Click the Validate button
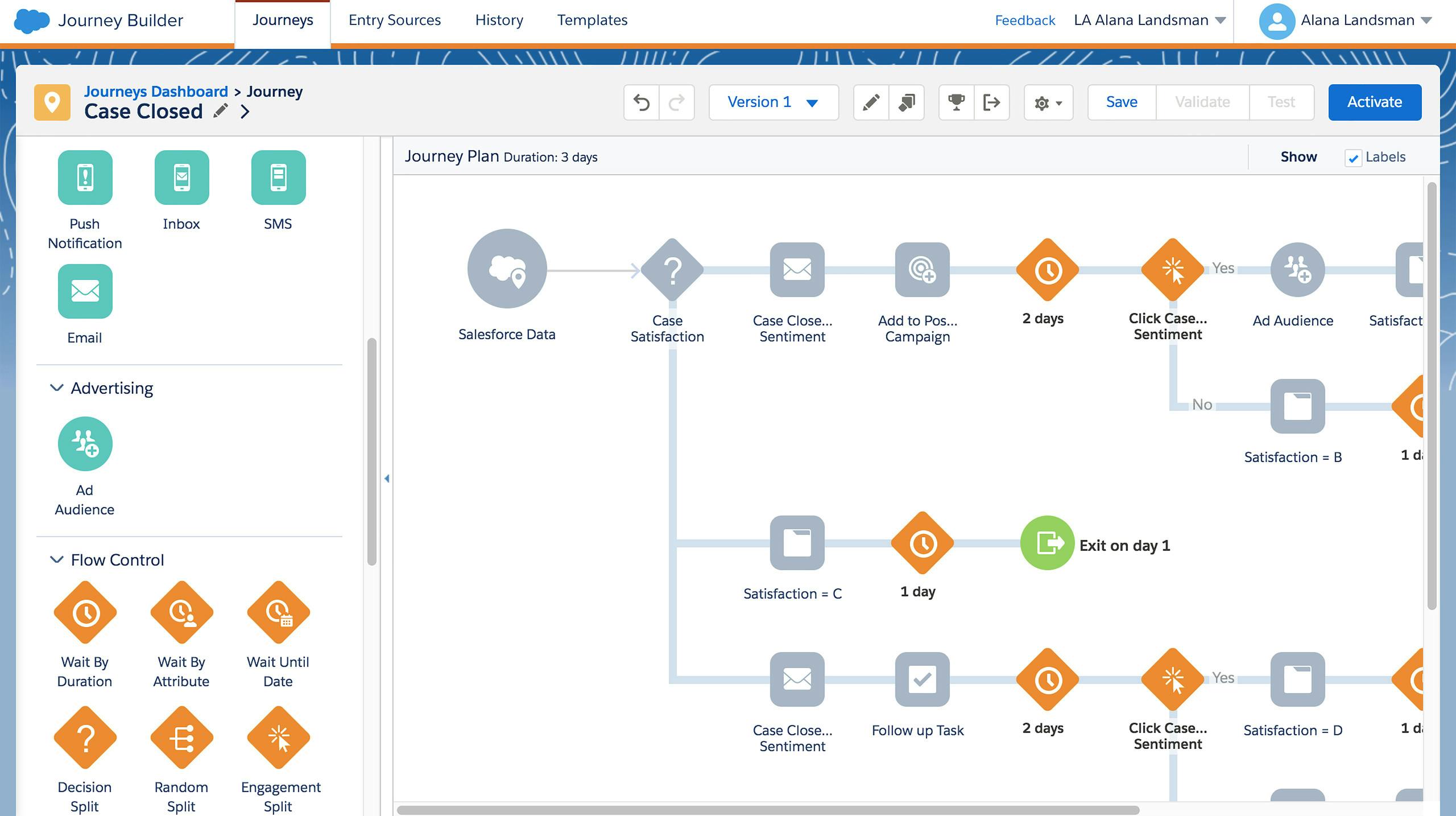The image size is (1456, 816). [x=1202, y=102]
